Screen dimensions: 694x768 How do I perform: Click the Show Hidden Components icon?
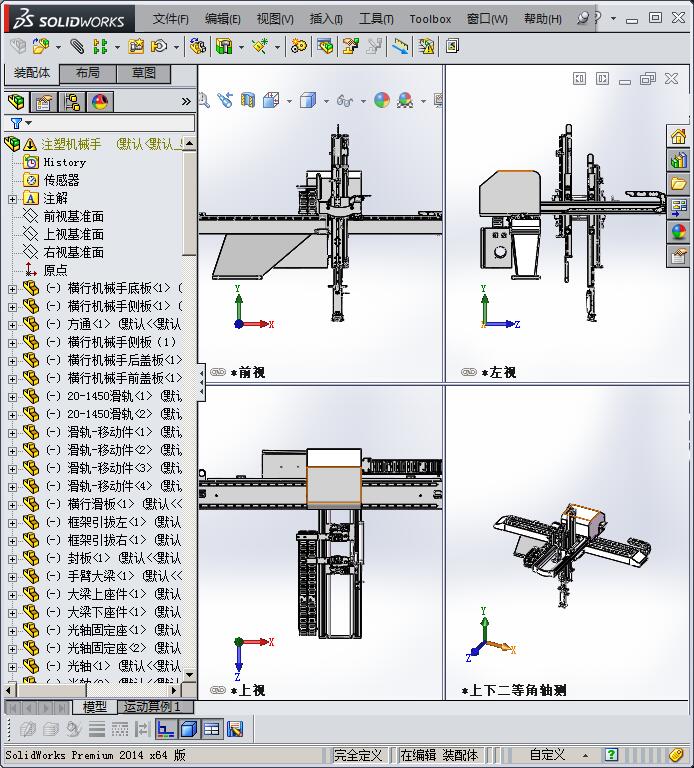click(198, 47)
